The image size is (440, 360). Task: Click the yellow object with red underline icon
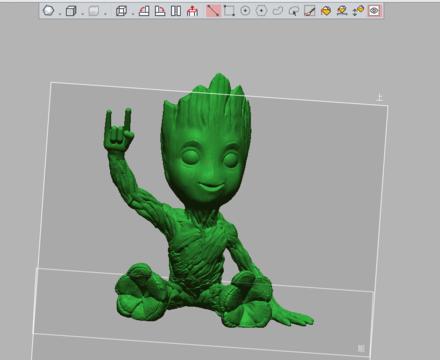(x=342, y=11)
